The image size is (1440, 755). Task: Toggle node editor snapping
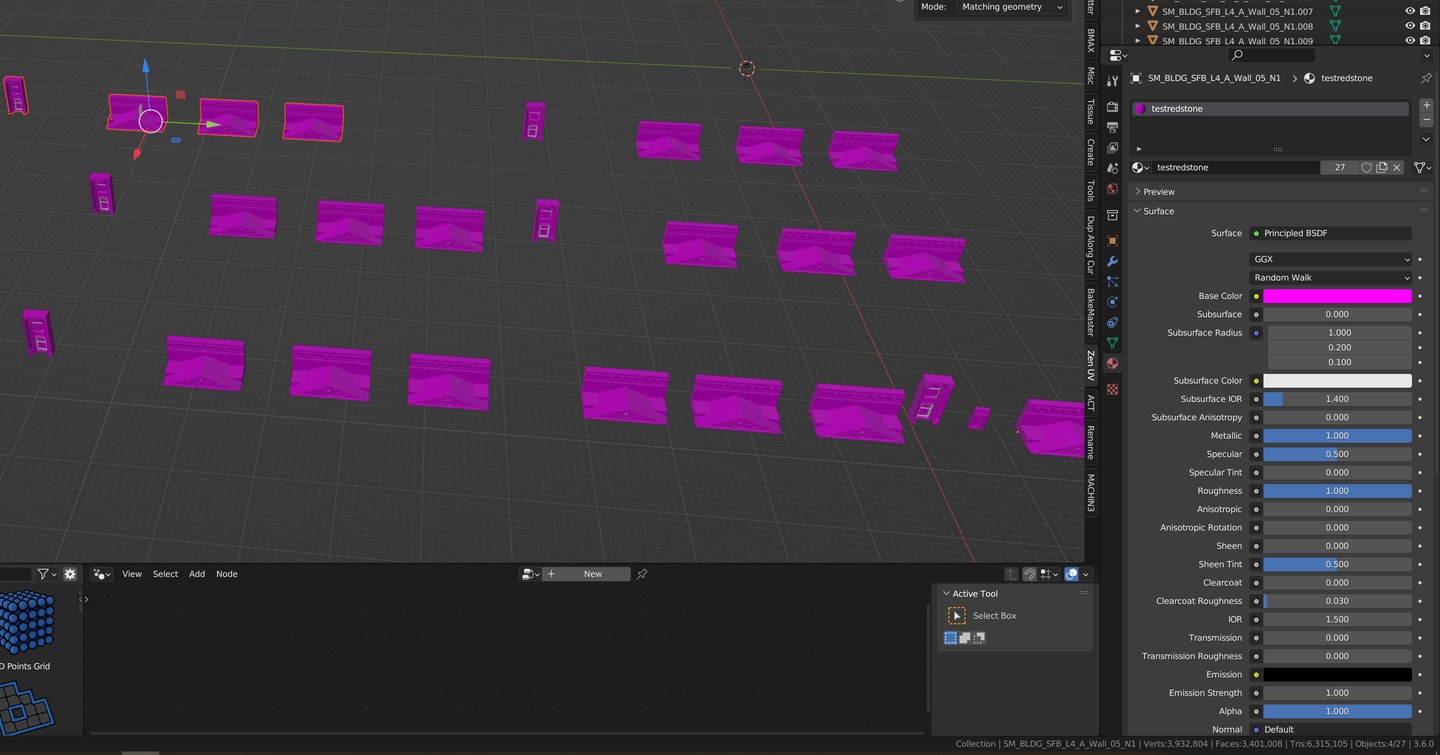1029,574
